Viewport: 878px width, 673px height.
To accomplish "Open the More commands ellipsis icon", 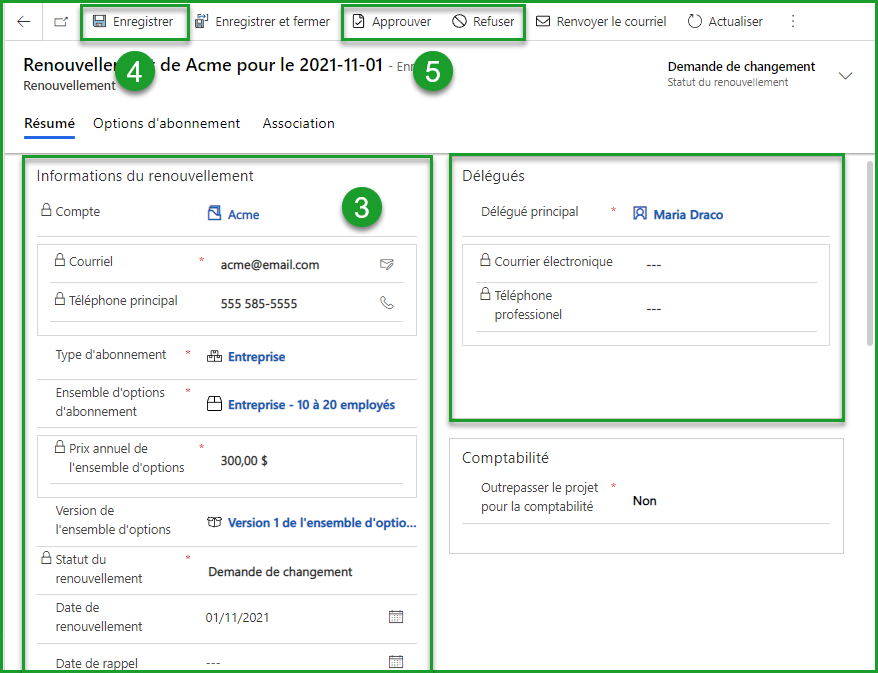I will [x=793, y=20].
